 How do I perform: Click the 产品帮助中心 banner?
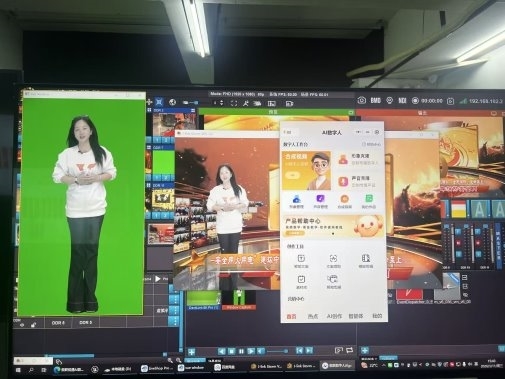(333, 226)
